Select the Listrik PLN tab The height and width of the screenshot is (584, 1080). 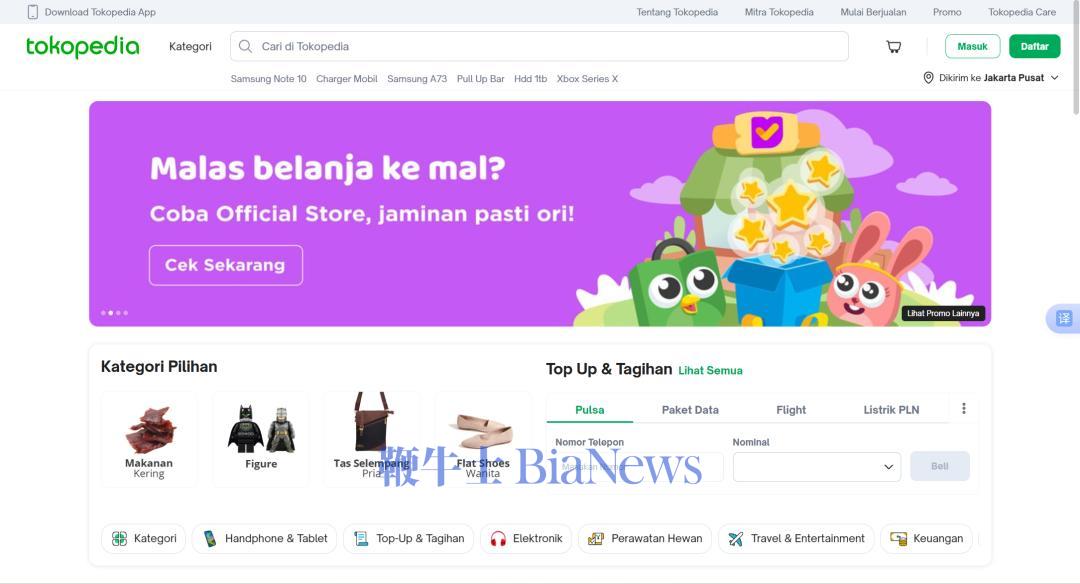tap(891, 410)
